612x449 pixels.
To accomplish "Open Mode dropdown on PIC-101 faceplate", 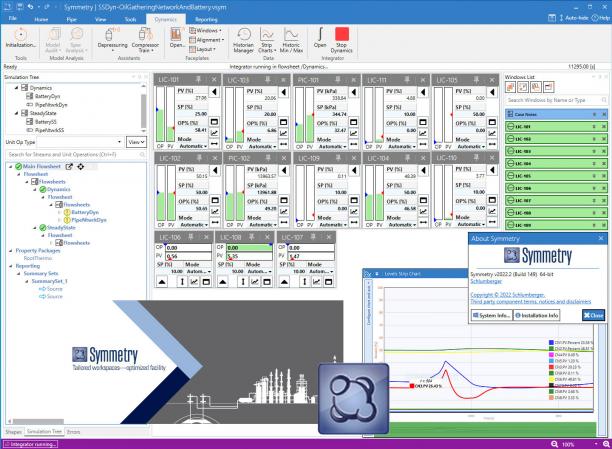I will click(x=333, y=146).
